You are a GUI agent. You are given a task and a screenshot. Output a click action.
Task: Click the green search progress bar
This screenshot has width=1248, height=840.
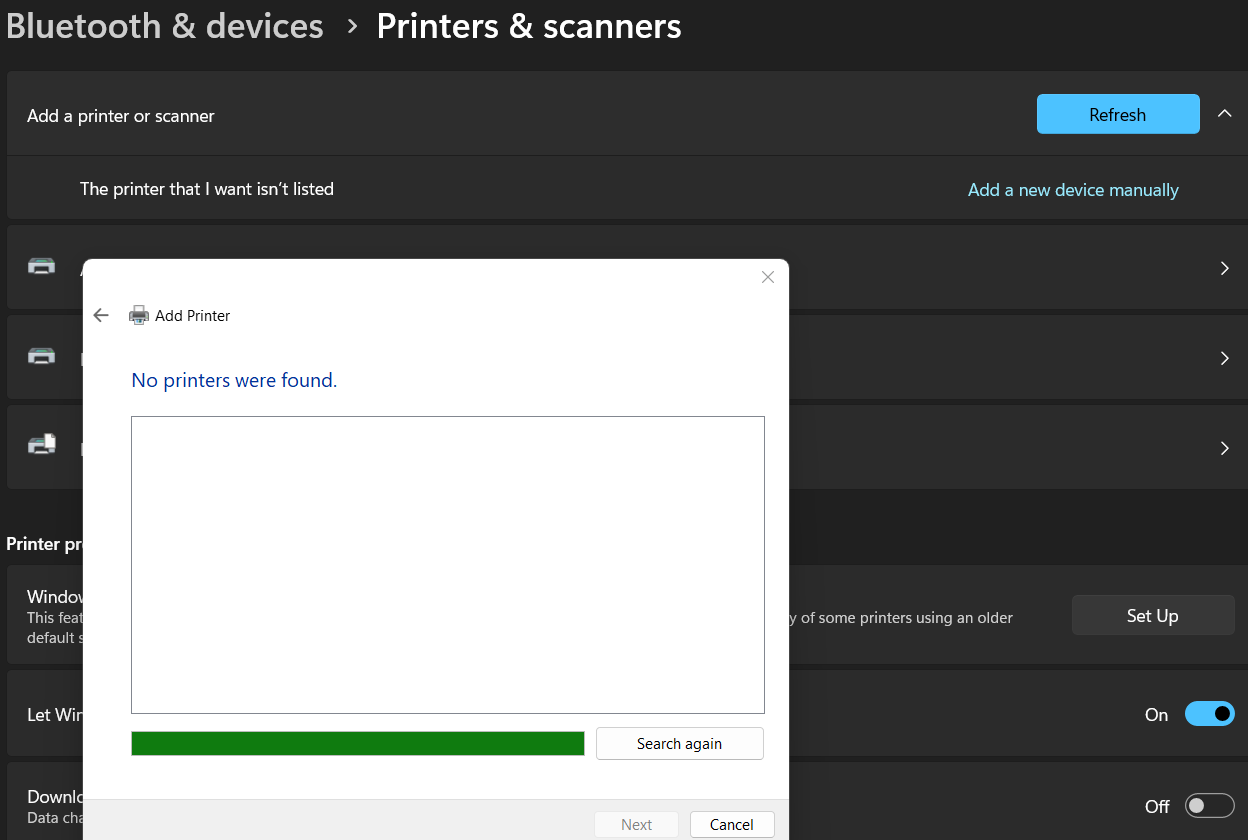358,744
